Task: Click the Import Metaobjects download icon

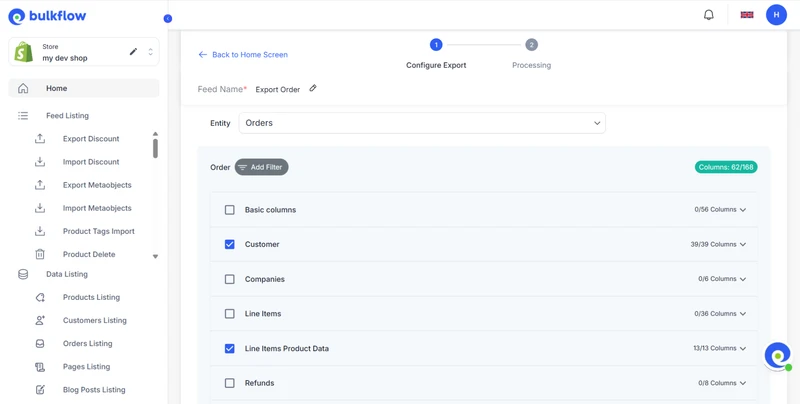Action: [40, 208]
